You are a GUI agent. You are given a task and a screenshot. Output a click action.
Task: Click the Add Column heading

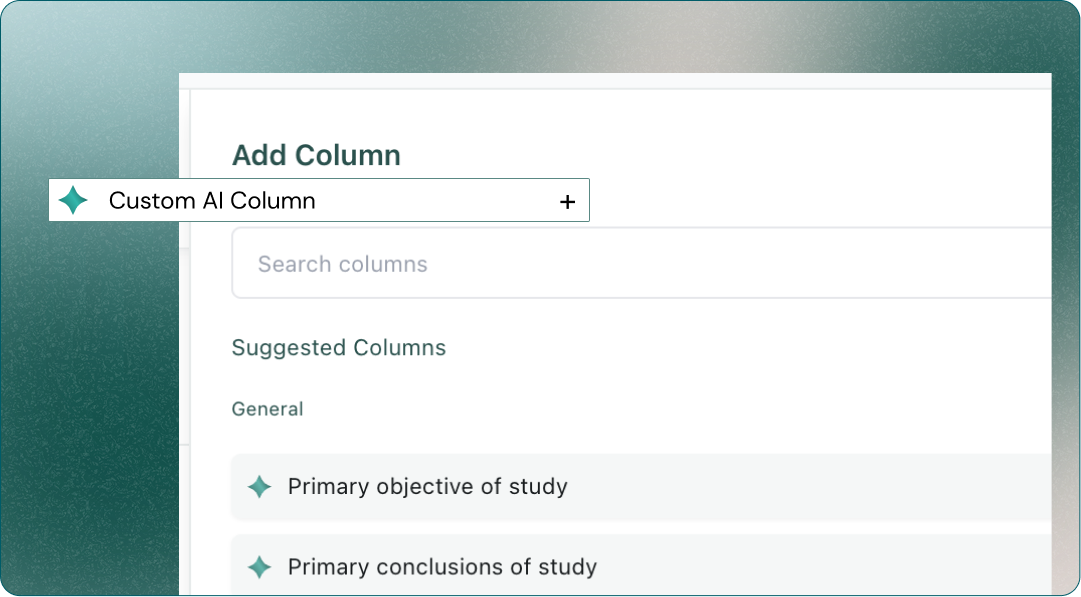click(x=317, y=155)
